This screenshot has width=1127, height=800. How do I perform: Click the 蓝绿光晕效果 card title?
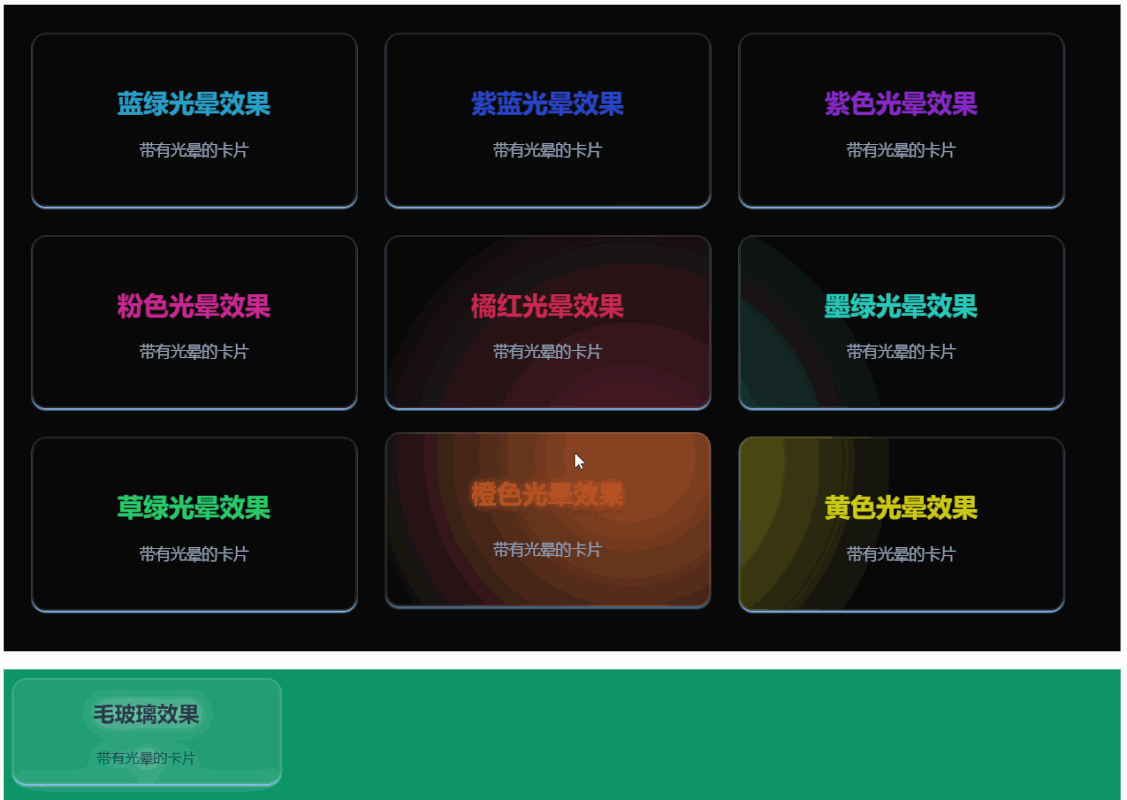[x=193, y=104]
